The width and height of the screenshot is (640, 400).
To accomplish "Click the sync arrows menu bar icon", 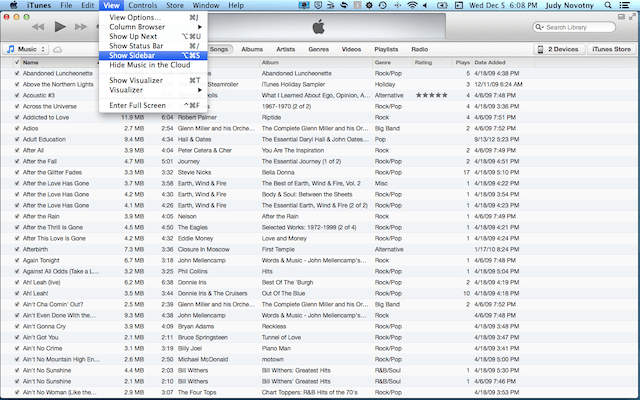I will 344,5.
